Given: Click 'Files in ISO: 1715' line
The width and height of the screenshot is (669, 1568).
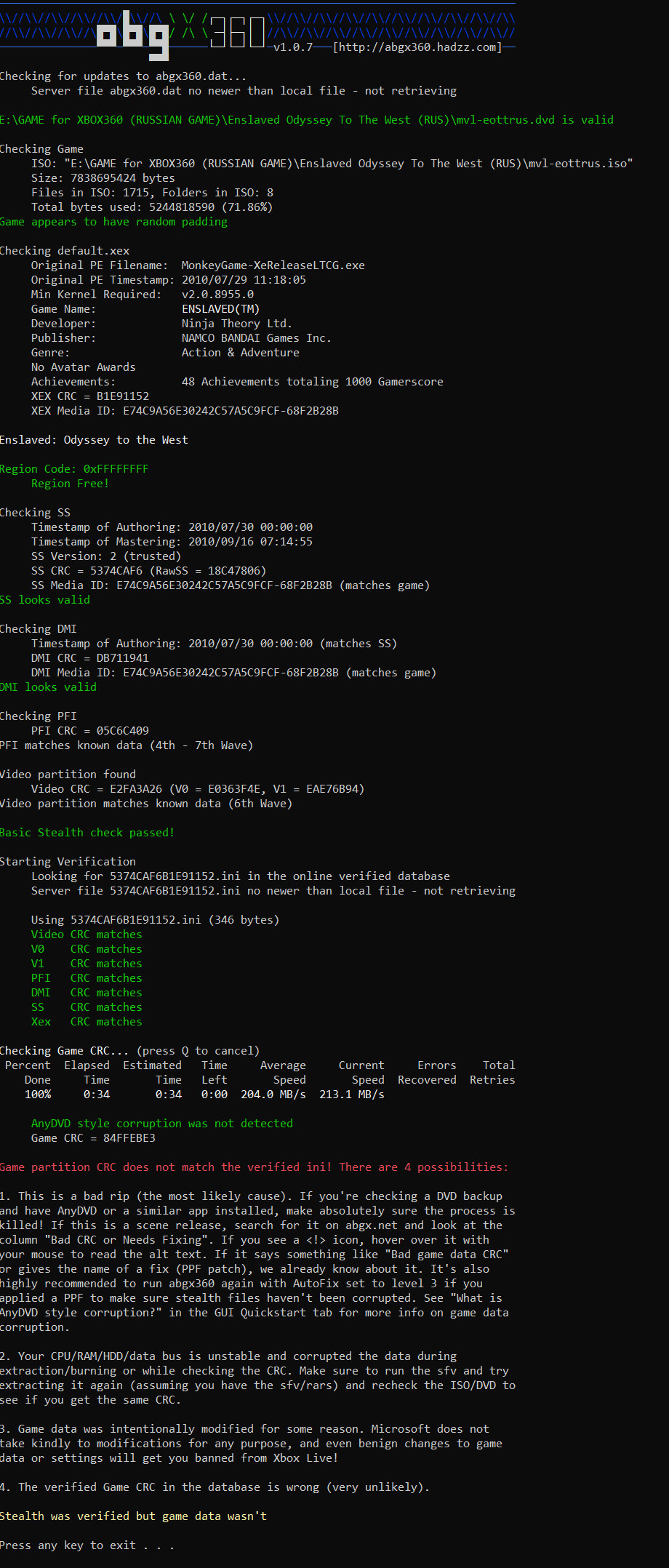Looking at the screenshot, I should (x=153, y=193).
